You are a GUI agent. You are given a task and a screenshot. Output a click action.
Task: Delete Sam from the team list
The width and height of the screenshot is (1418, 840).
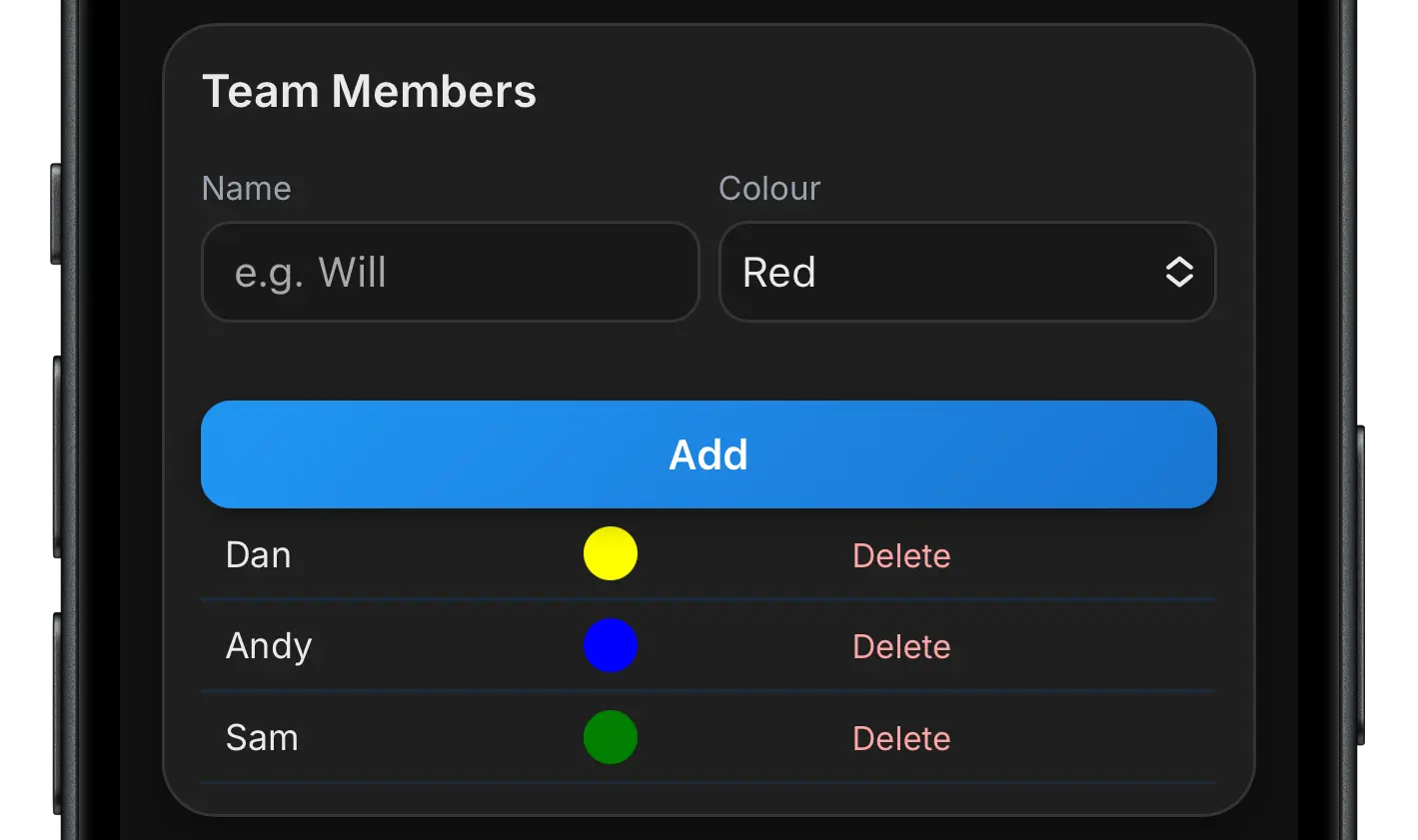pyautogui.click(x=901, y=738)
